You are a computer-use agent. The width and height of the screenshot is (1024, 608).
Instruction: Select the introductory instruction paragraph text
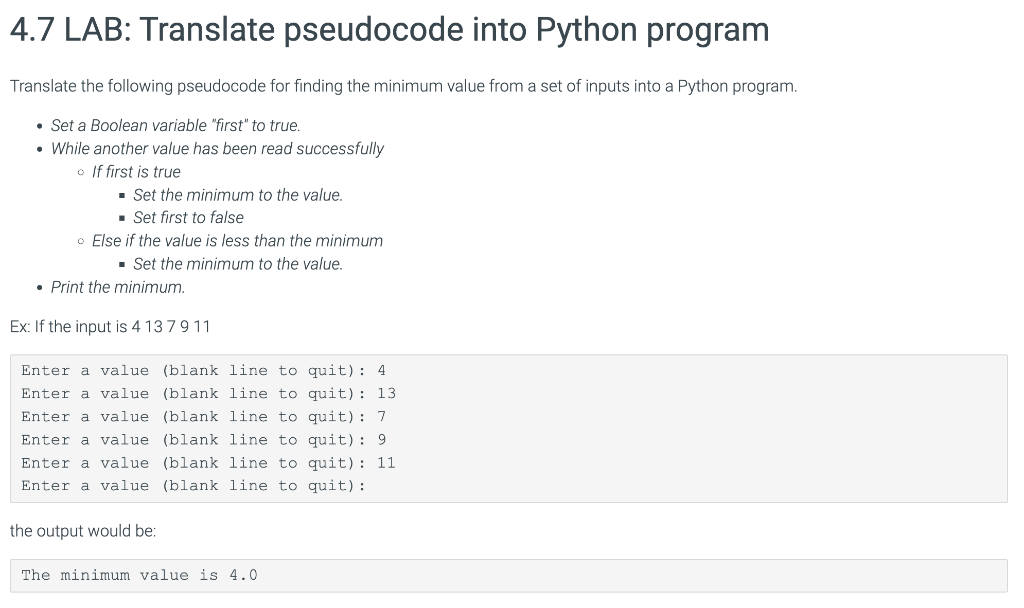[x=403, y=86]
